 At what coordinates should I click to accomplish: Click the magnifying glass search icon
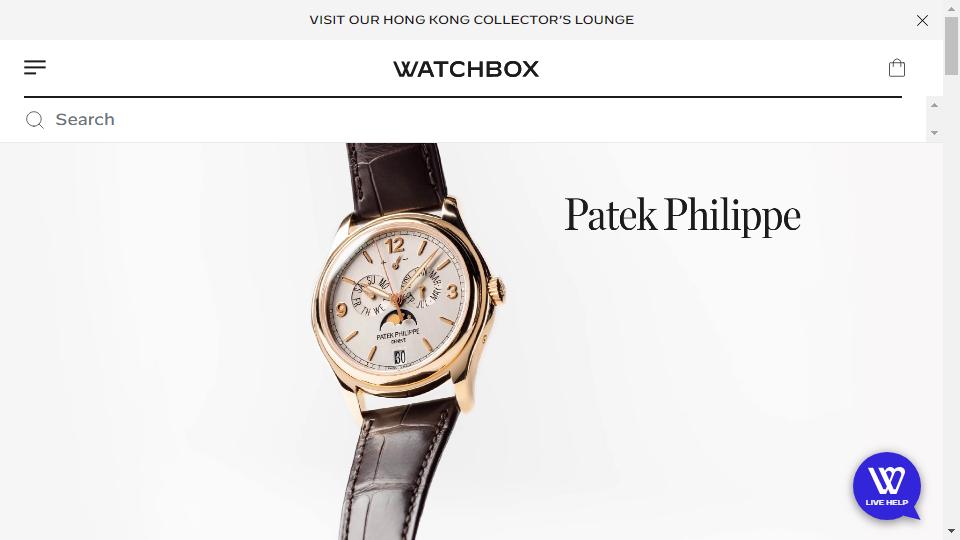tap(34, 120)
